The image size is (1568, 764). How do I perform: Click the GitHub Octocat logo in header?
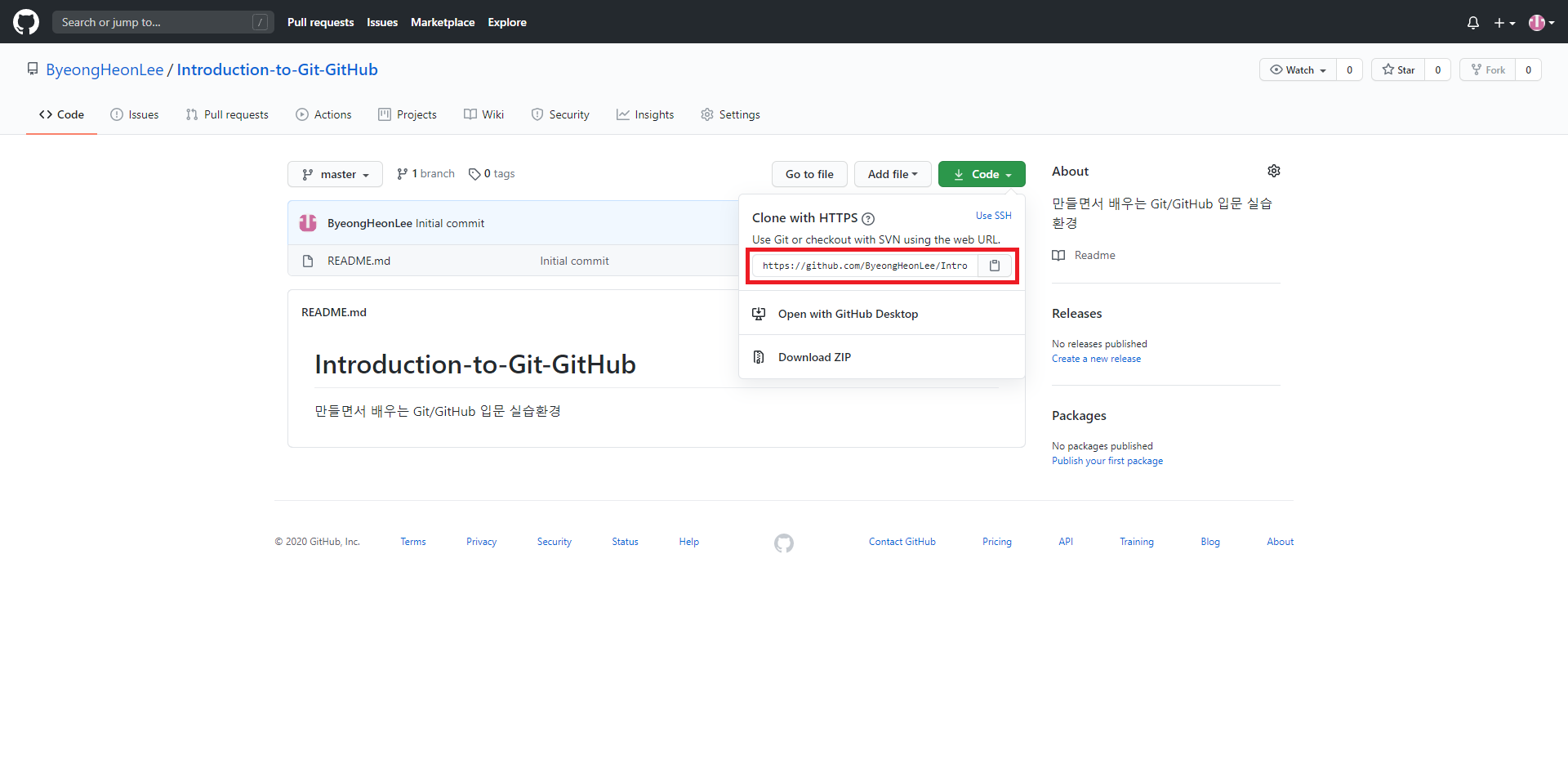pos(26,22)
